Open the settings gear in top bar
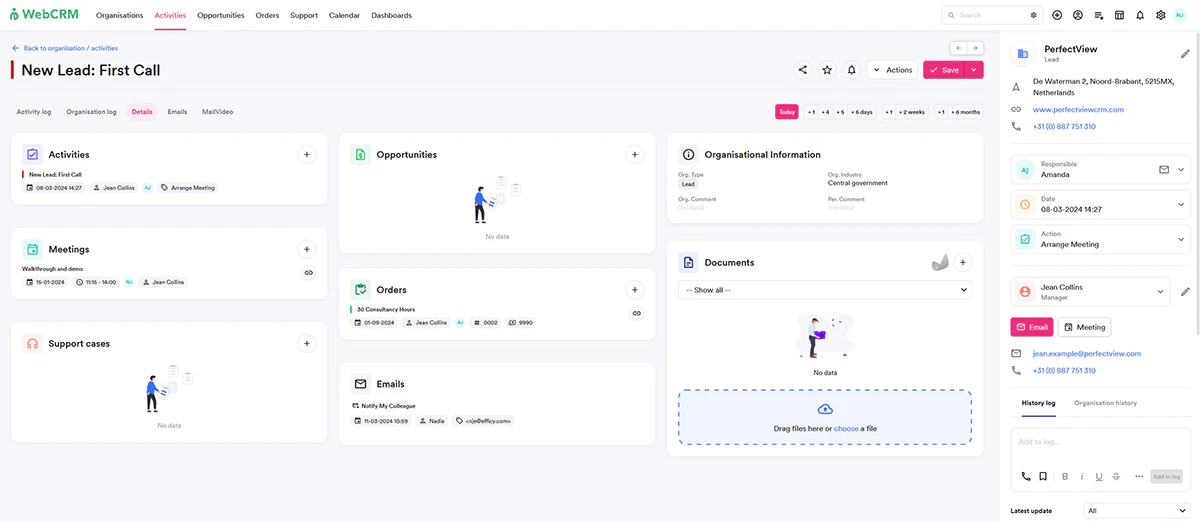Image resolution: width=1200 pixels, height=522 pixels. 1160,15
